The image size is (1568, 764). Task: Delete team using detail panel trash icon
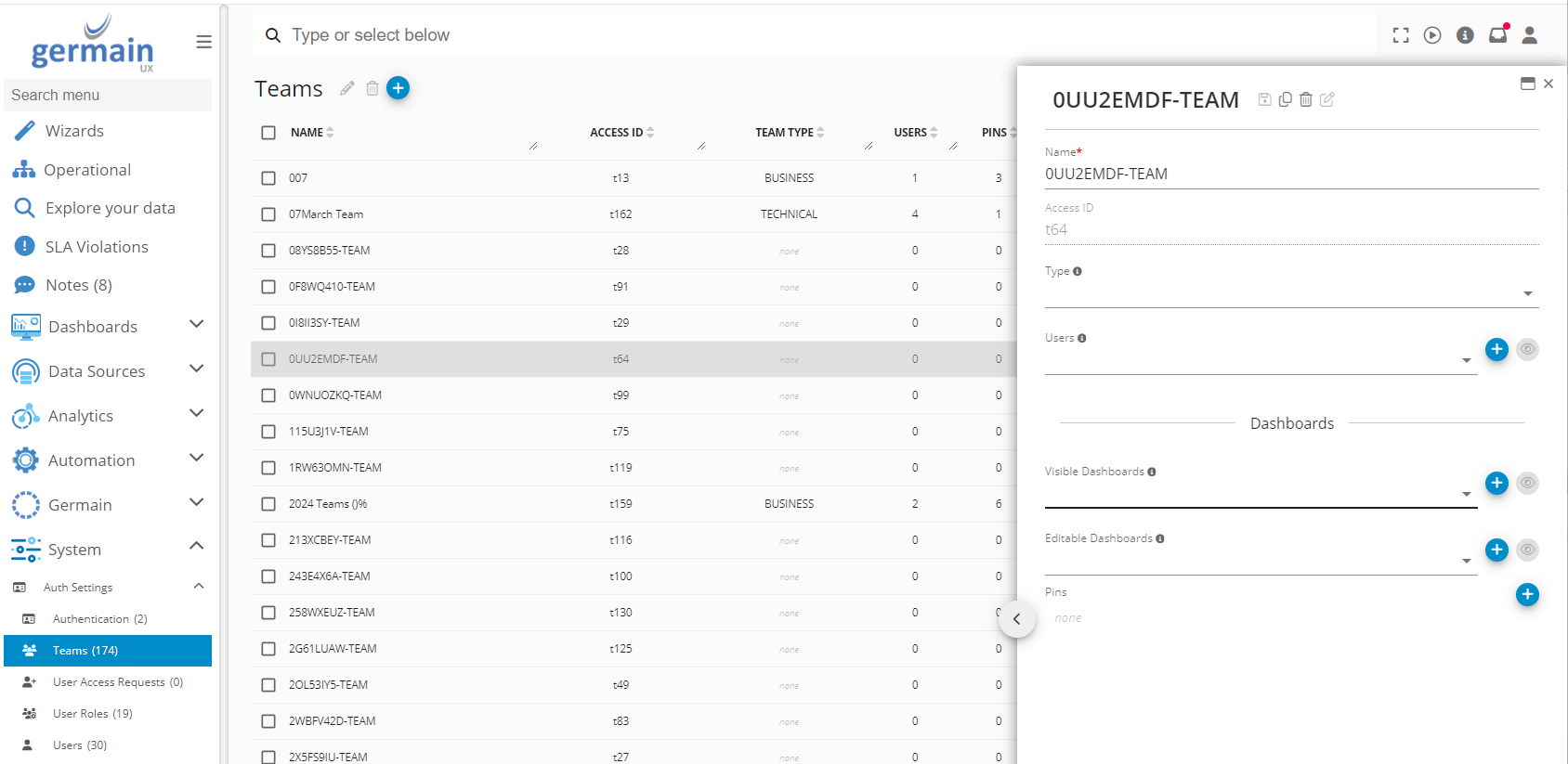(1306, 99)
